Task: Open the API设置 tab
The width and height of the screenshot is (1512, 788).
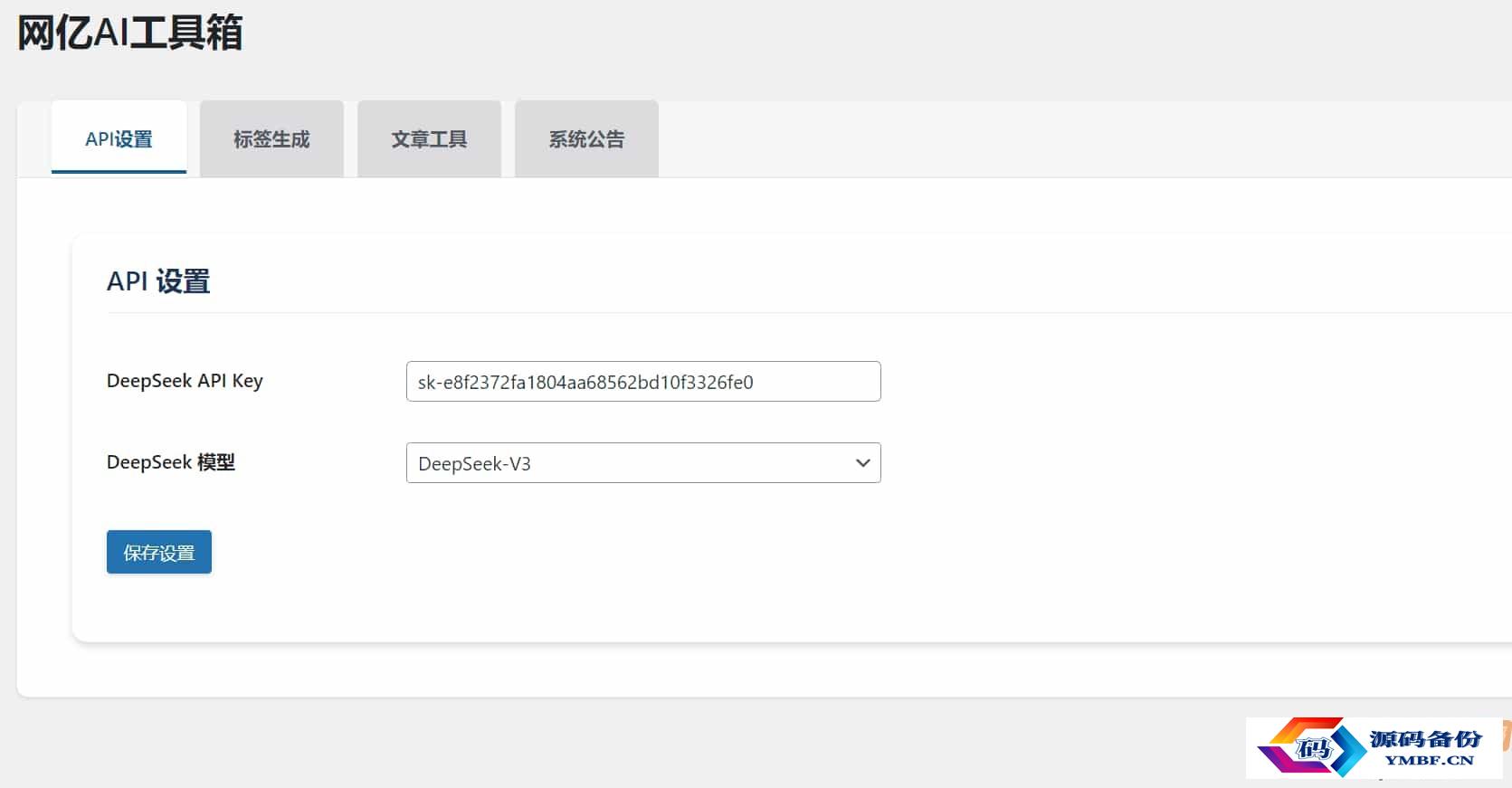Action: pos(119,138)
